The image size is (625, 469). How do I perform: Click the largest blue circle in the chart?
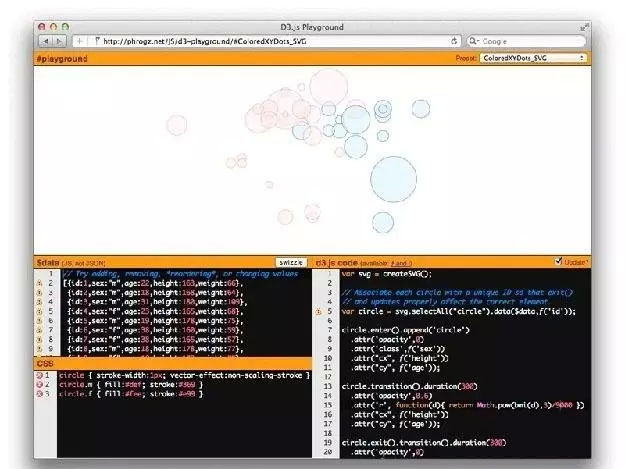pos(395,181)
